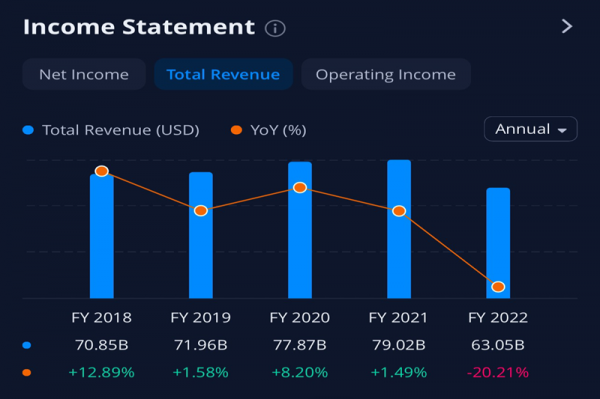Click the -20.21% YoY value

click(x=498, y=372)
